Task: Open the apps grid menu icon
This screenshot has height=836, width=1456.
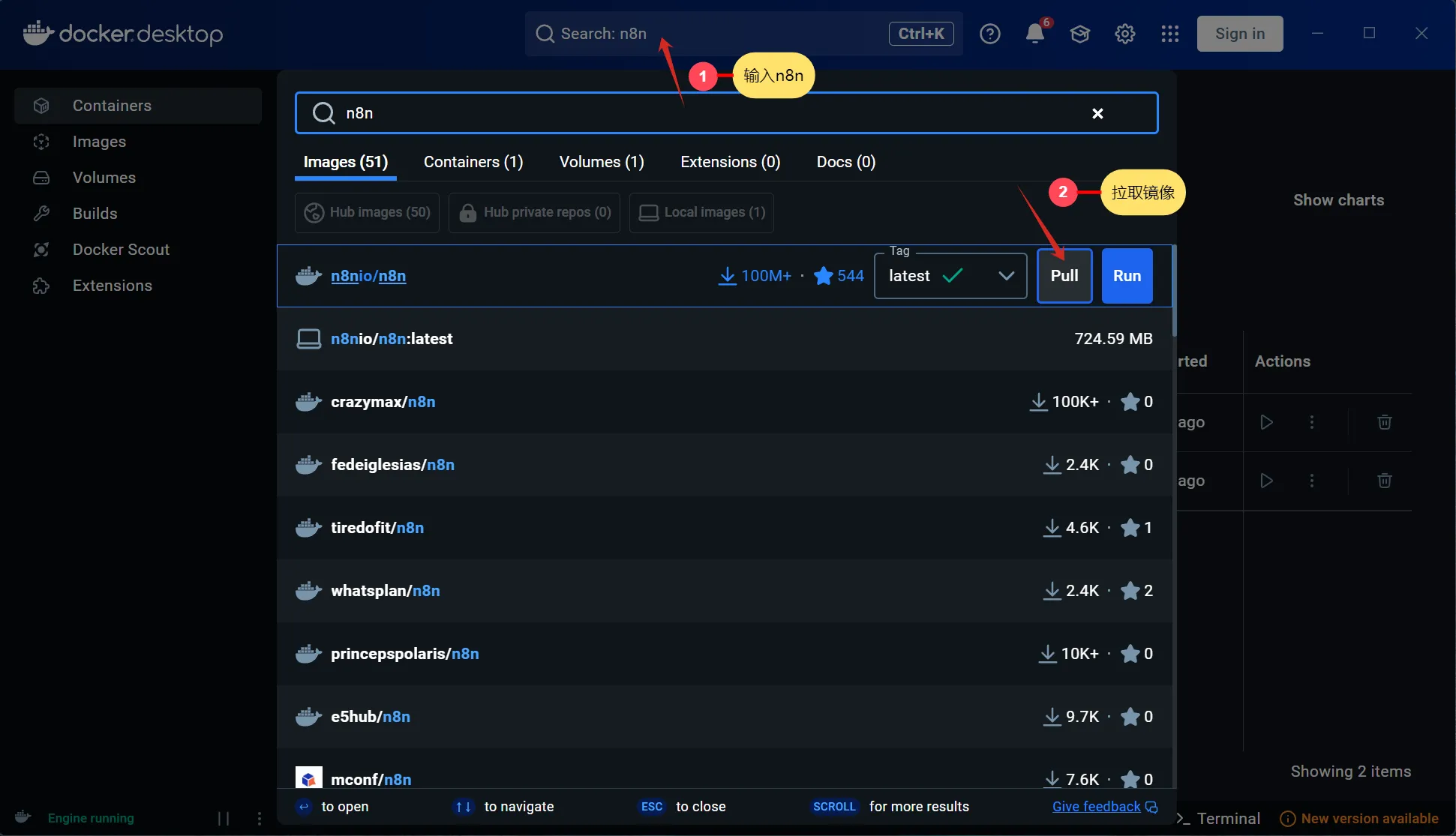Action: click(1169, 34)
